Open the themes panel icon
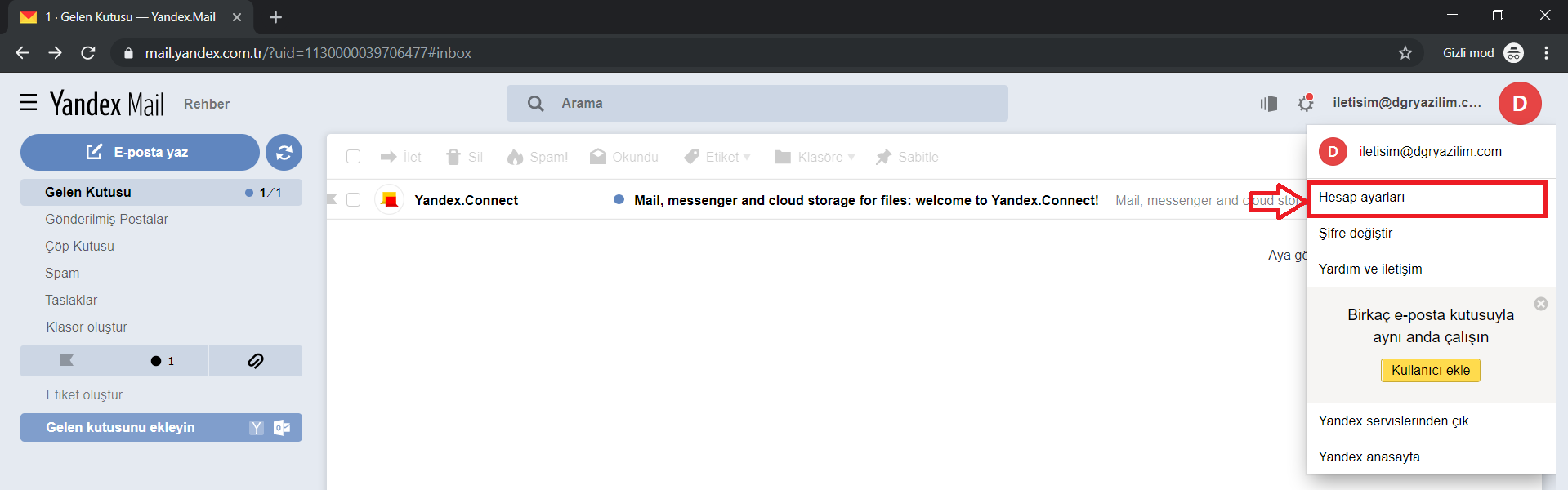This screenshot has width=1568, height=490. 1268,103
